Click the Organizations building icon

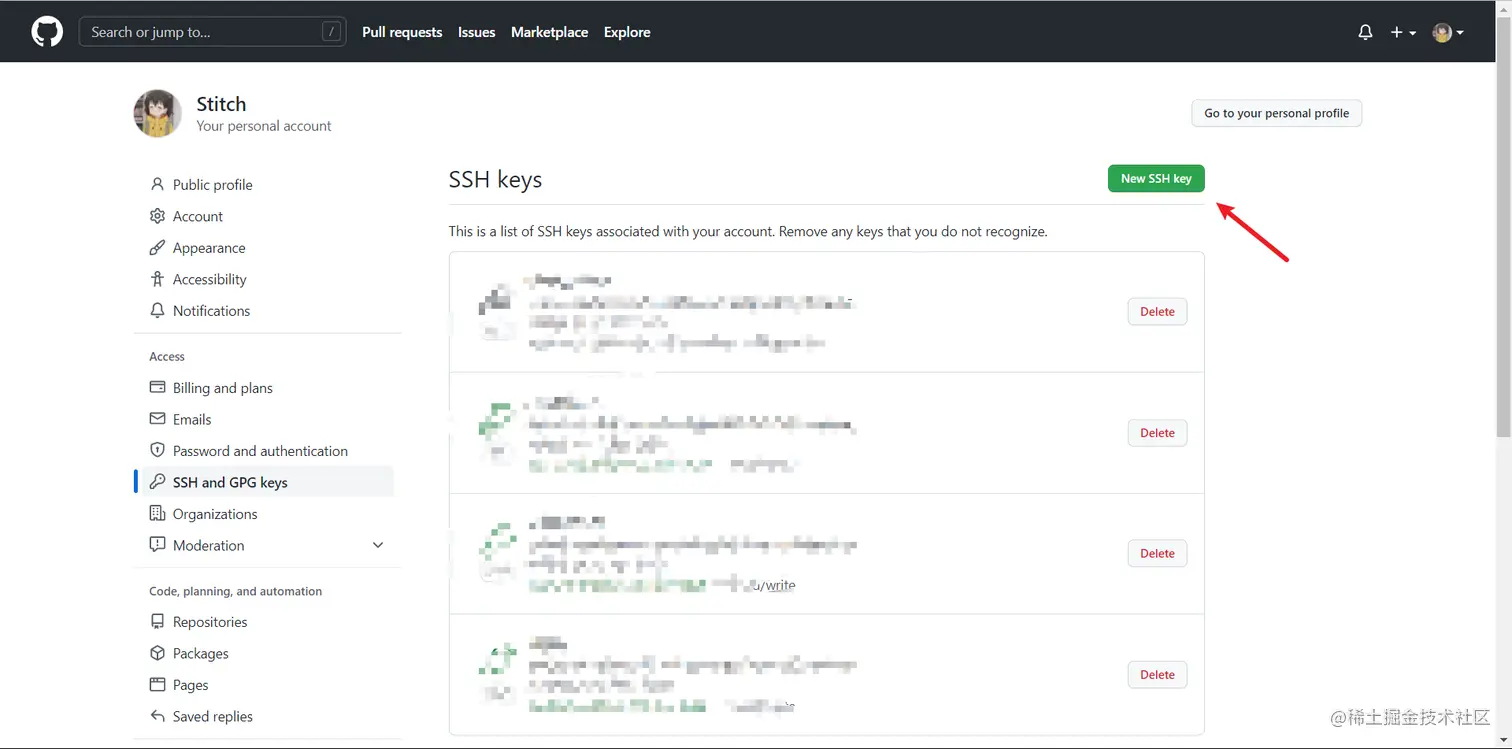(157, 513)
